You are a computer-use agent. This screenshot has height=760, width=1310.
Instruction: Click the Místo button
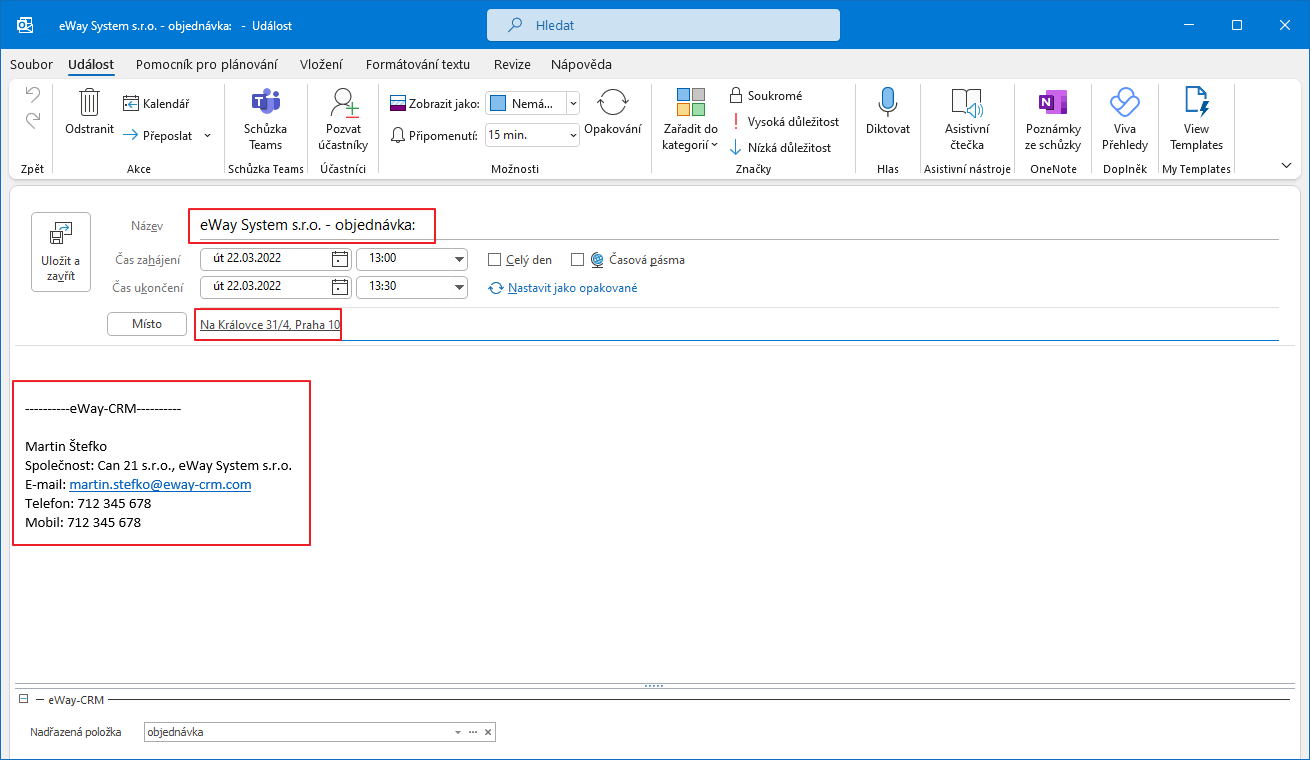[147, 324]
